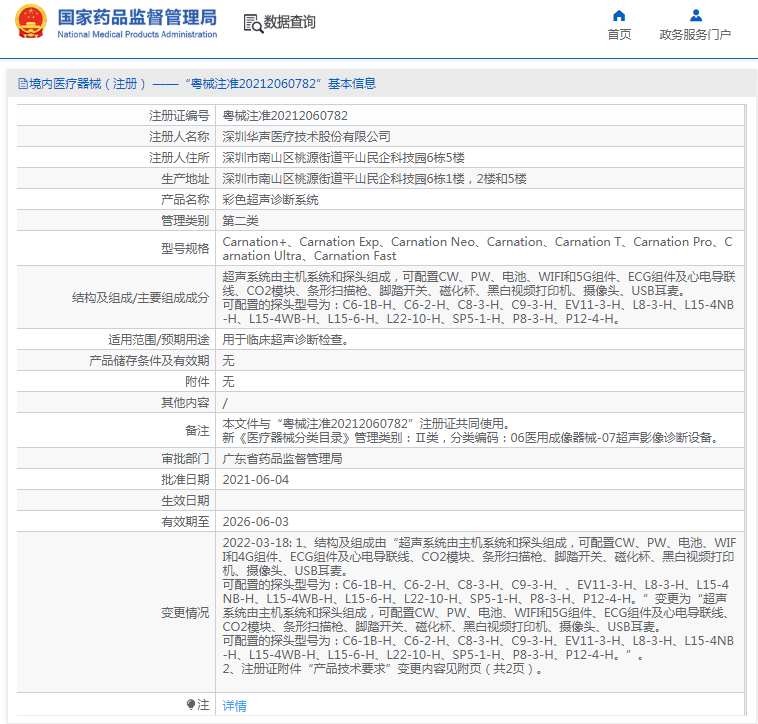Click the lightbulb icon beside 注

tap(191, 704)
